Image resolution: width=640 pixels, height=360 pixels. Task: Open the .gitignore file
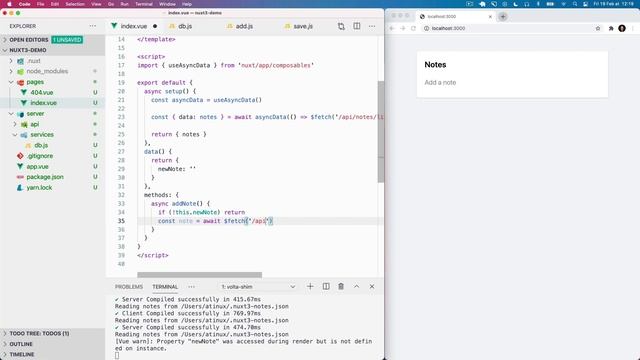tap(40, 156)
